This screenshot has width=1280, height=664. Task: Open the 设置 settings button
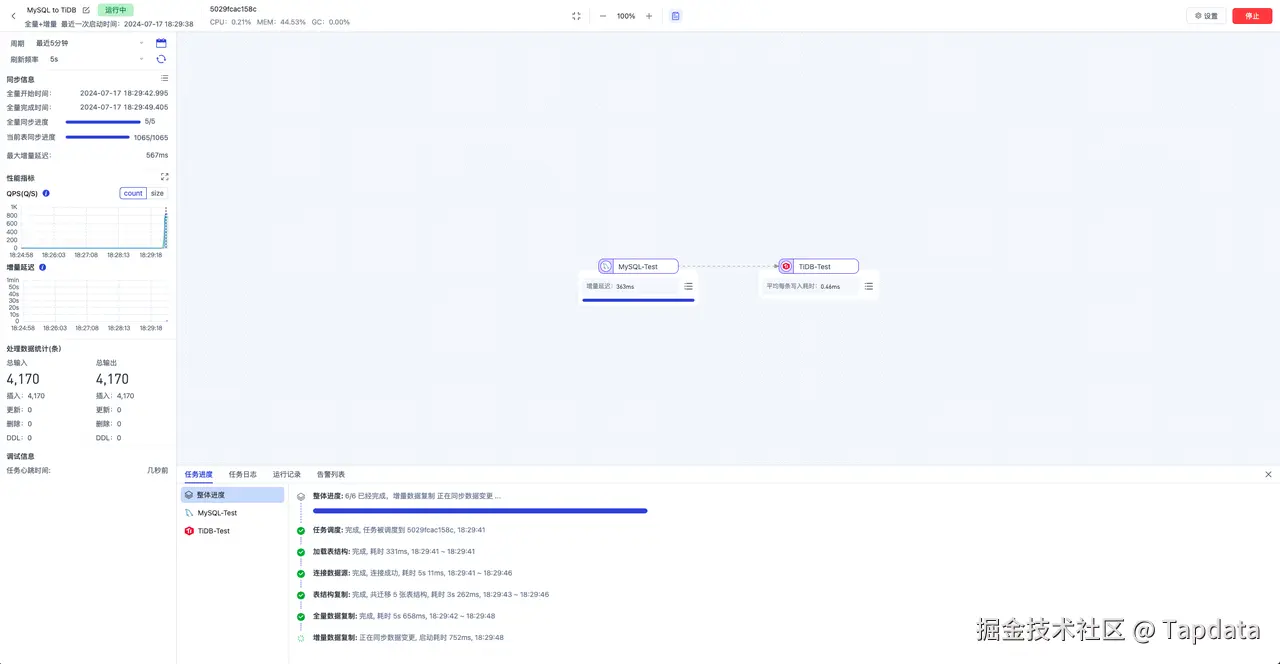[1206, 16]
